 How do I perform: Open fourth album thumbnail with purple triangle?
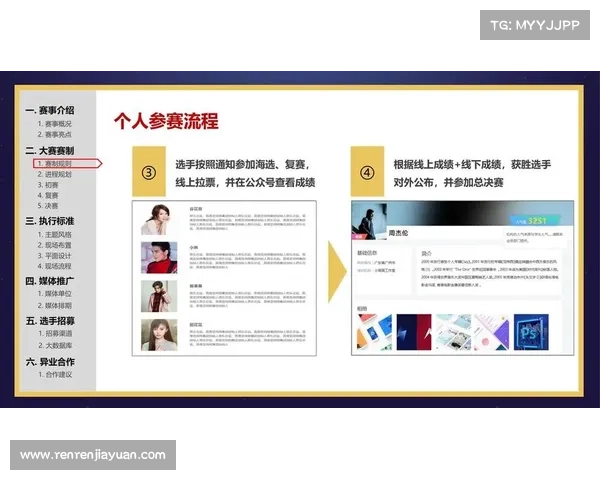(x=492, y=332)
